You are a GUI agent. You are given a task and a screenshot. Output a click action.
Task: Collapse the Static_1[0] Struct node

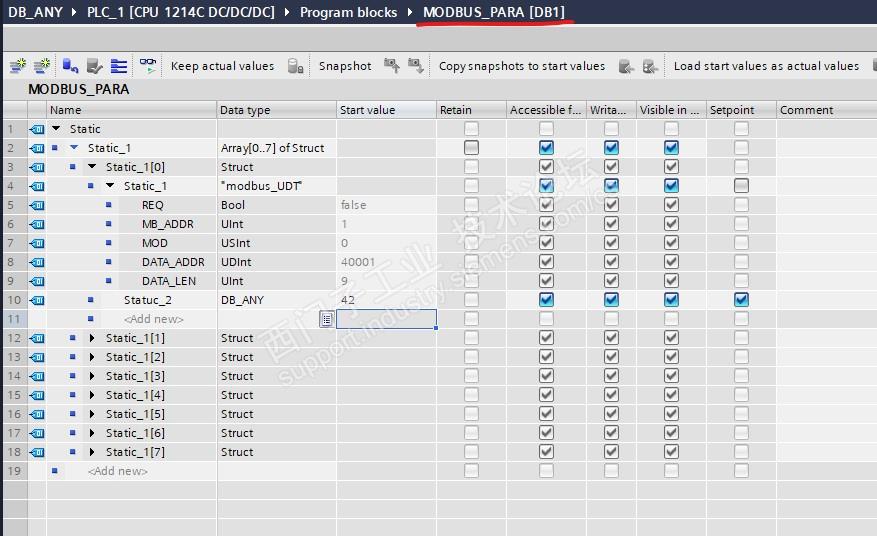pyautogui.click(x=92, y=167)
